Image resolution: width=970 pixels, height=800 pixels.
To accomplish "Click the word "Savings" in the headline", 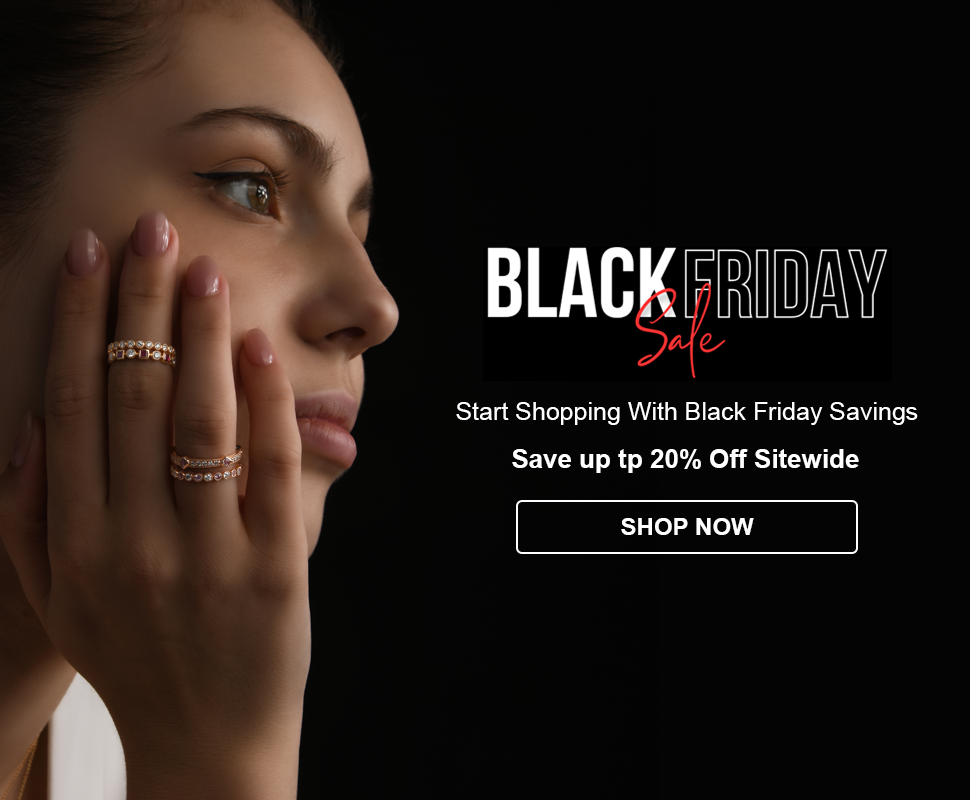I will 873,413.
